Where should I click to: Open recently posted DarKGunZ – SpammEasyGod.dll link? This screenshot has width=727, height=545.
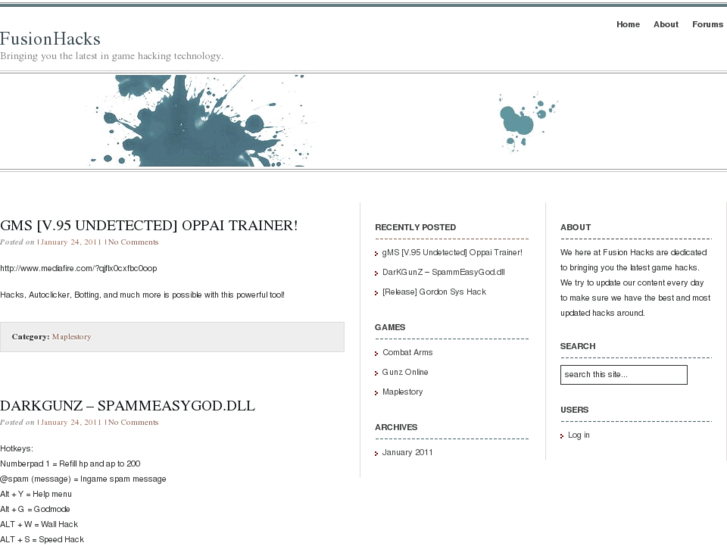pyautogui.click(x=443, y=272)
